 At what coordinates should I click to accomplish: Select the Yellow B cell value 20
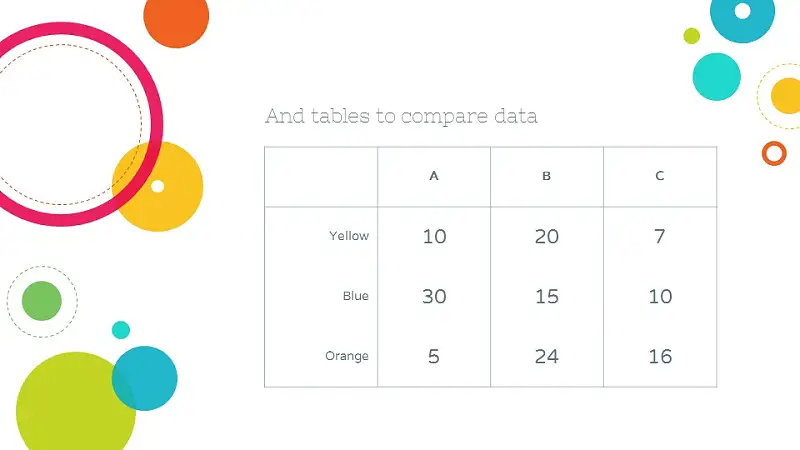[546, 236]
